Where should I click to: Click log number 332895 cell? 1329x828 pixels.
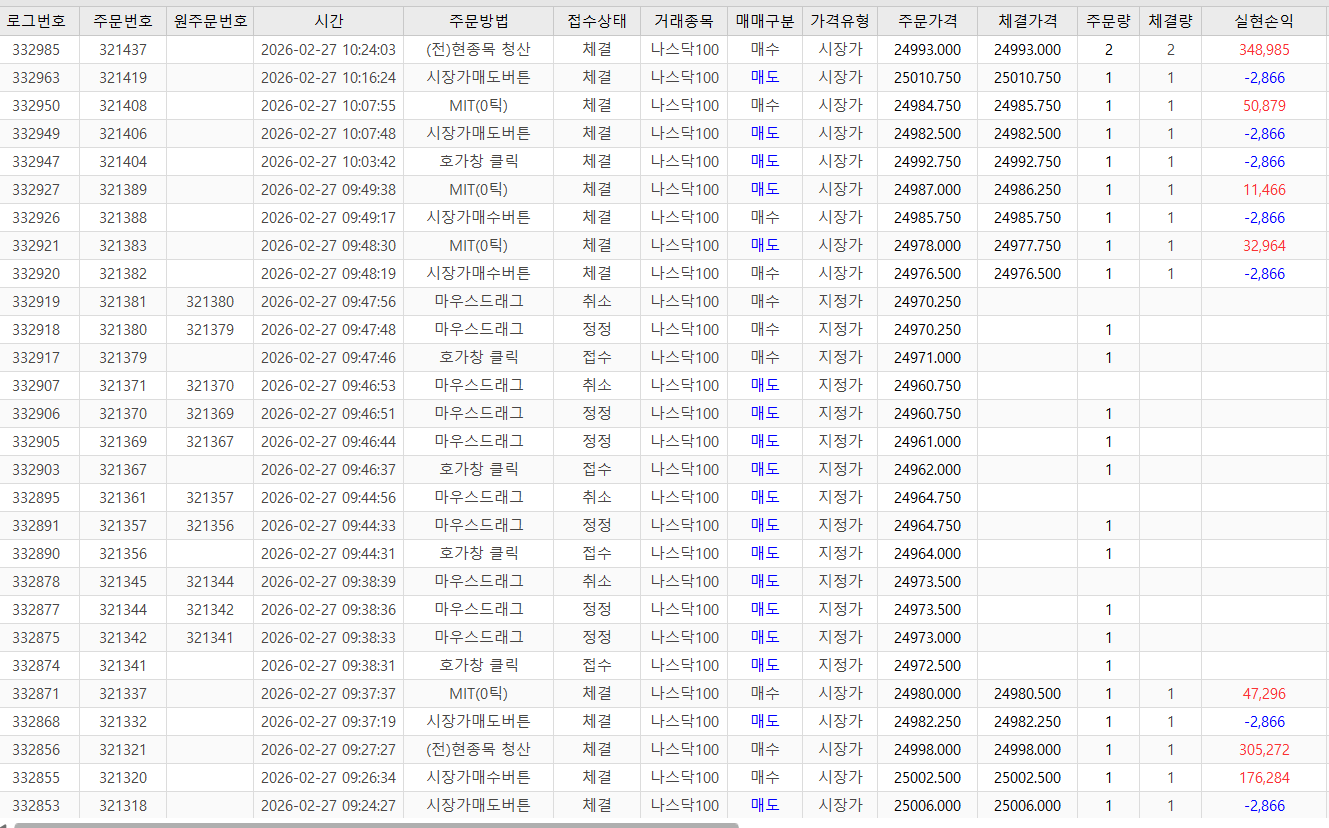tap(36, 497)
